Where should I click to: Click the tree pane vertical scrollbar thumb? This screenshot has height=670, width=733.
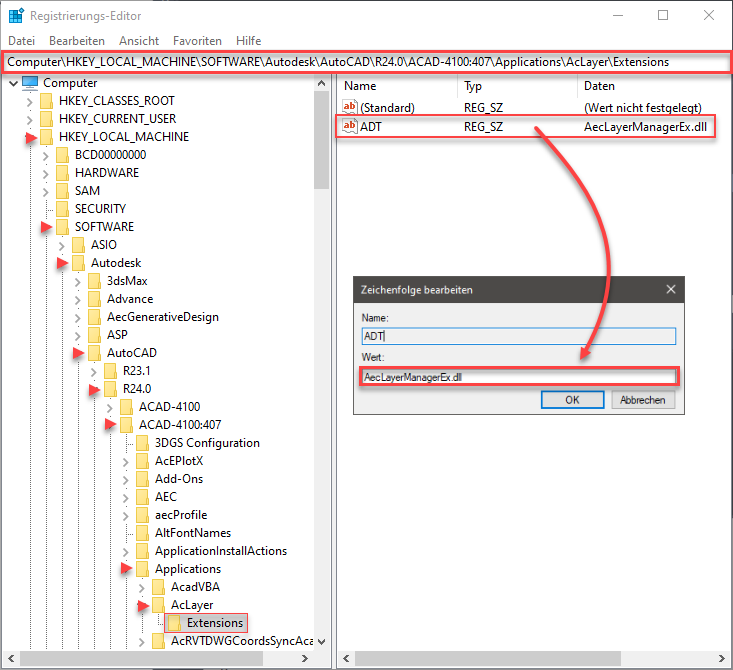click(322, 139)
